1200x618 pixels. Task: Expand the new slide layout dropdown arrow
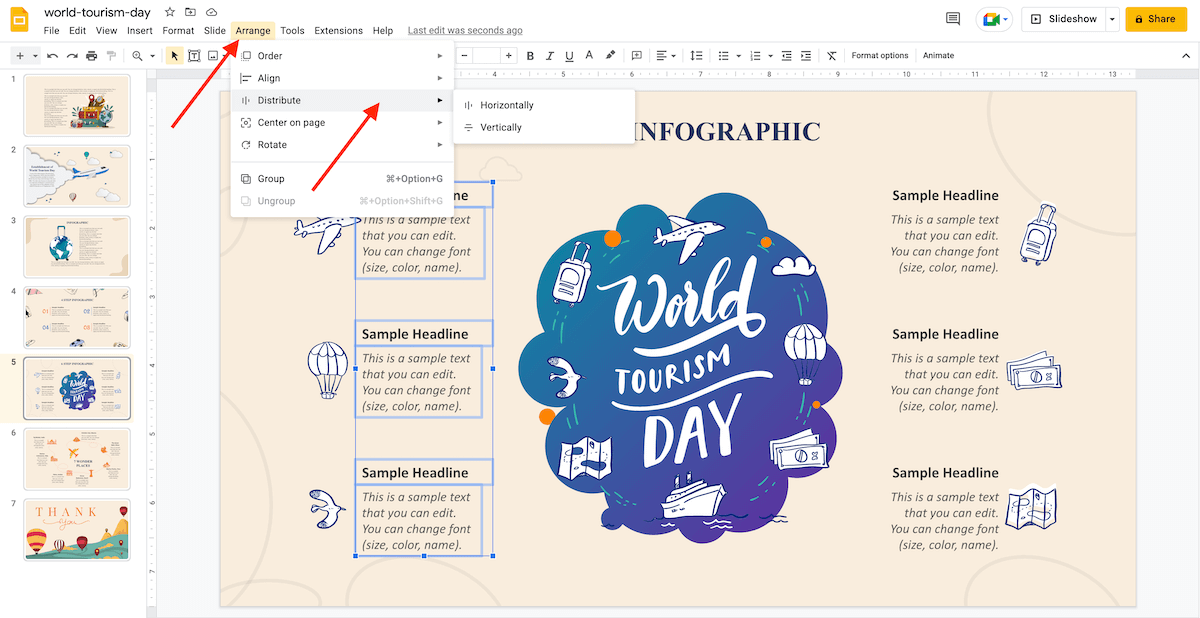point(35,56)
